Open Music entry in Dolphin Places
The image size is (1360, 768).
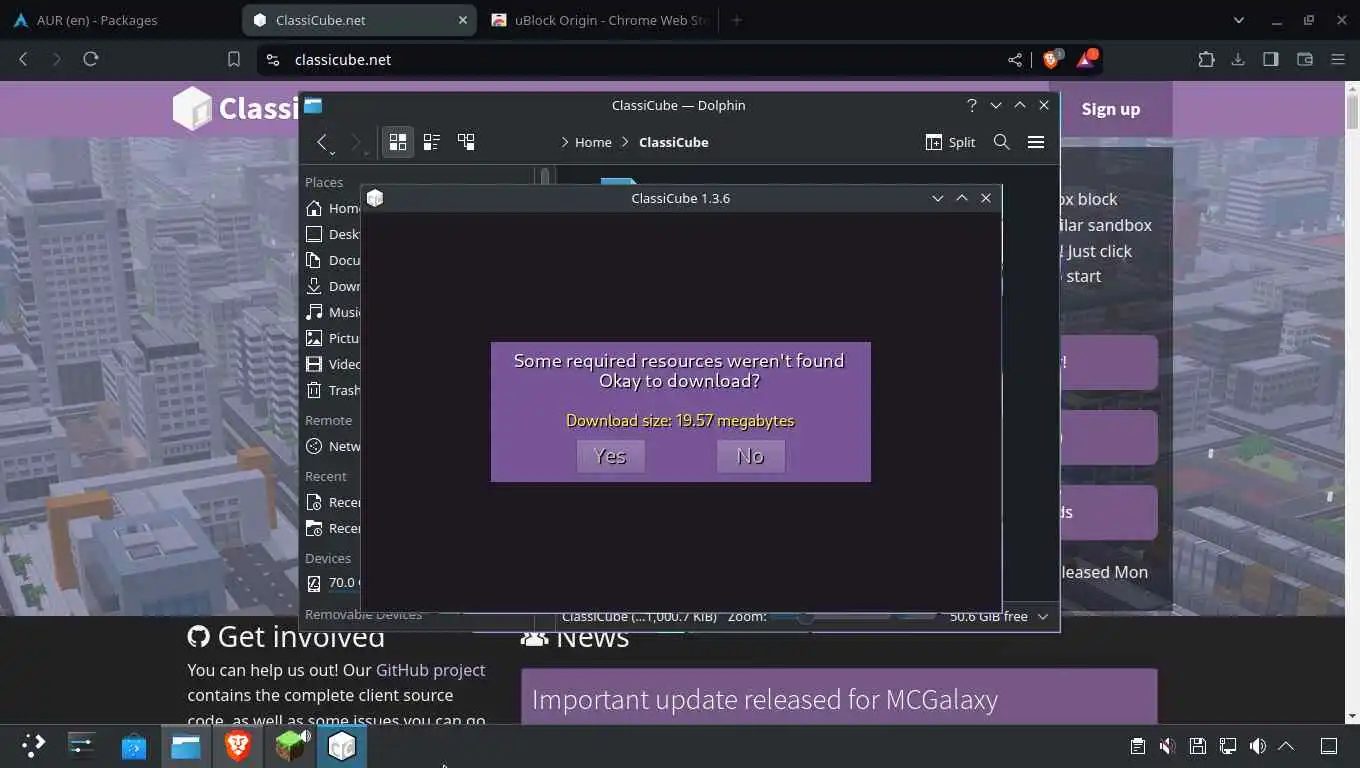pos(332,312)
